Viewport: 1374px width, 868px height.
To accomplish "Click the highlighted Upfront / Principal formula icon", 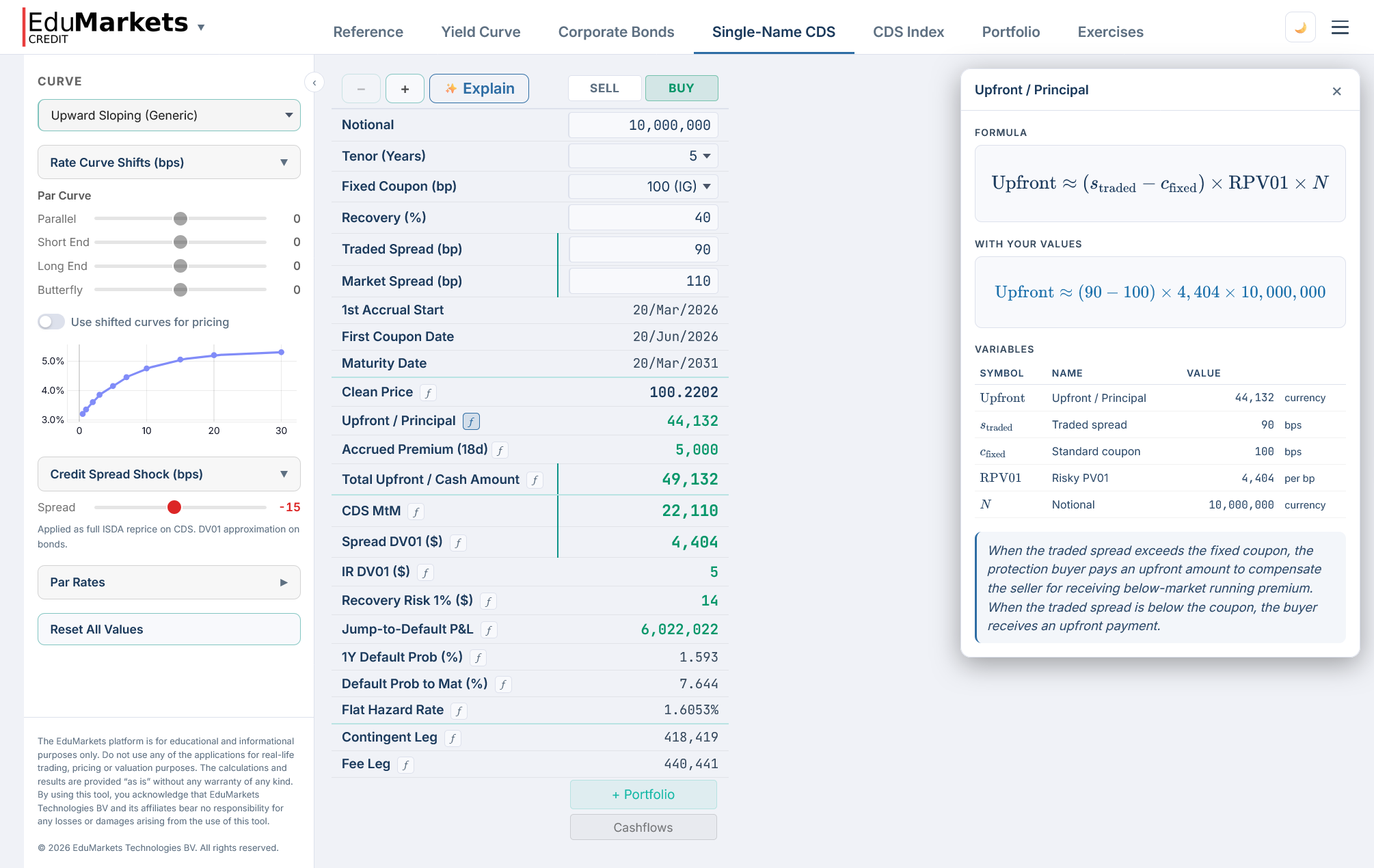I will click(471, 421).
